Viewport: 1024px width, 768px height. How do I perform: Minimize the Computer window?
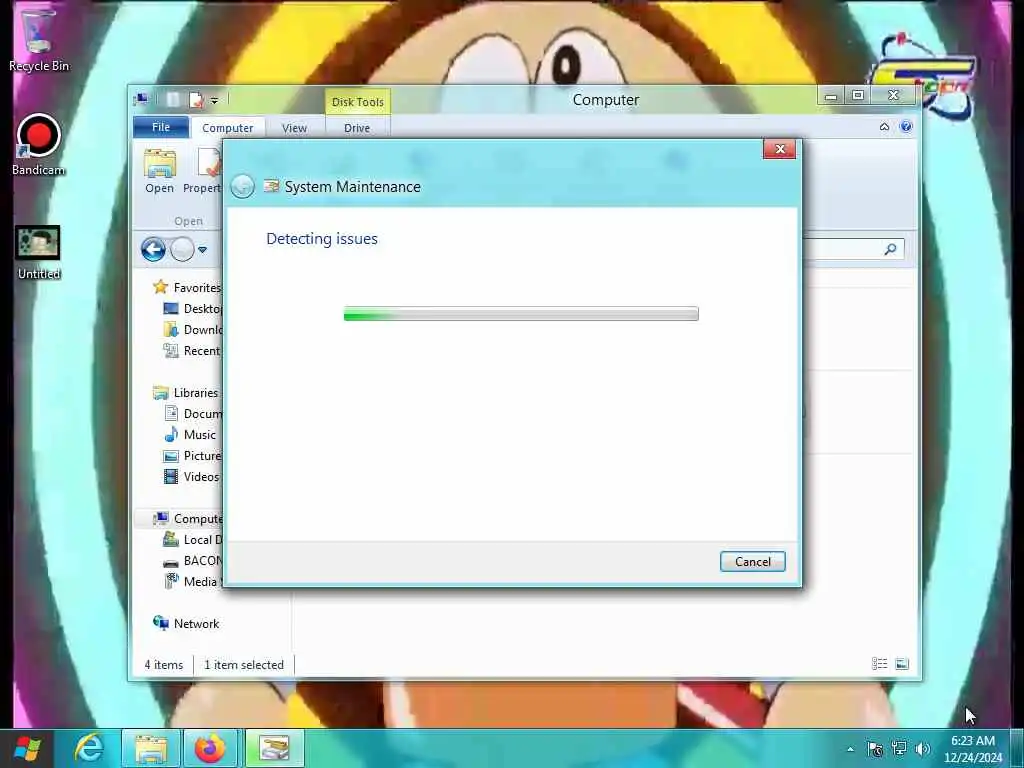[831, 96]
